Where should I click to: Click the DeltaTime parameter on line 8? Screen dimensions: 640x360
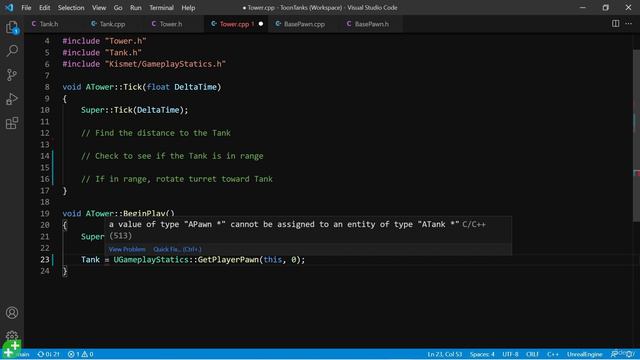(x=196, y=87)
